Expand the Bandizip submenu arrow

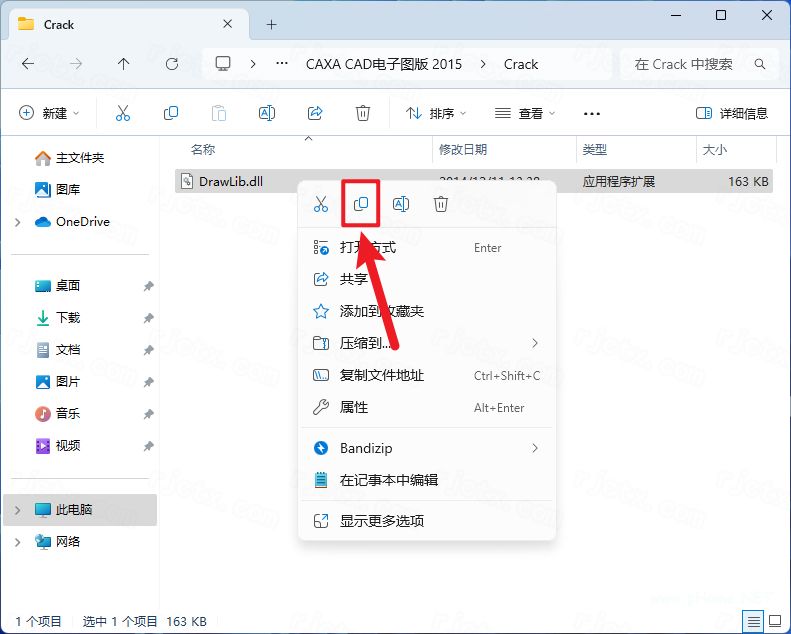[535, 448]
